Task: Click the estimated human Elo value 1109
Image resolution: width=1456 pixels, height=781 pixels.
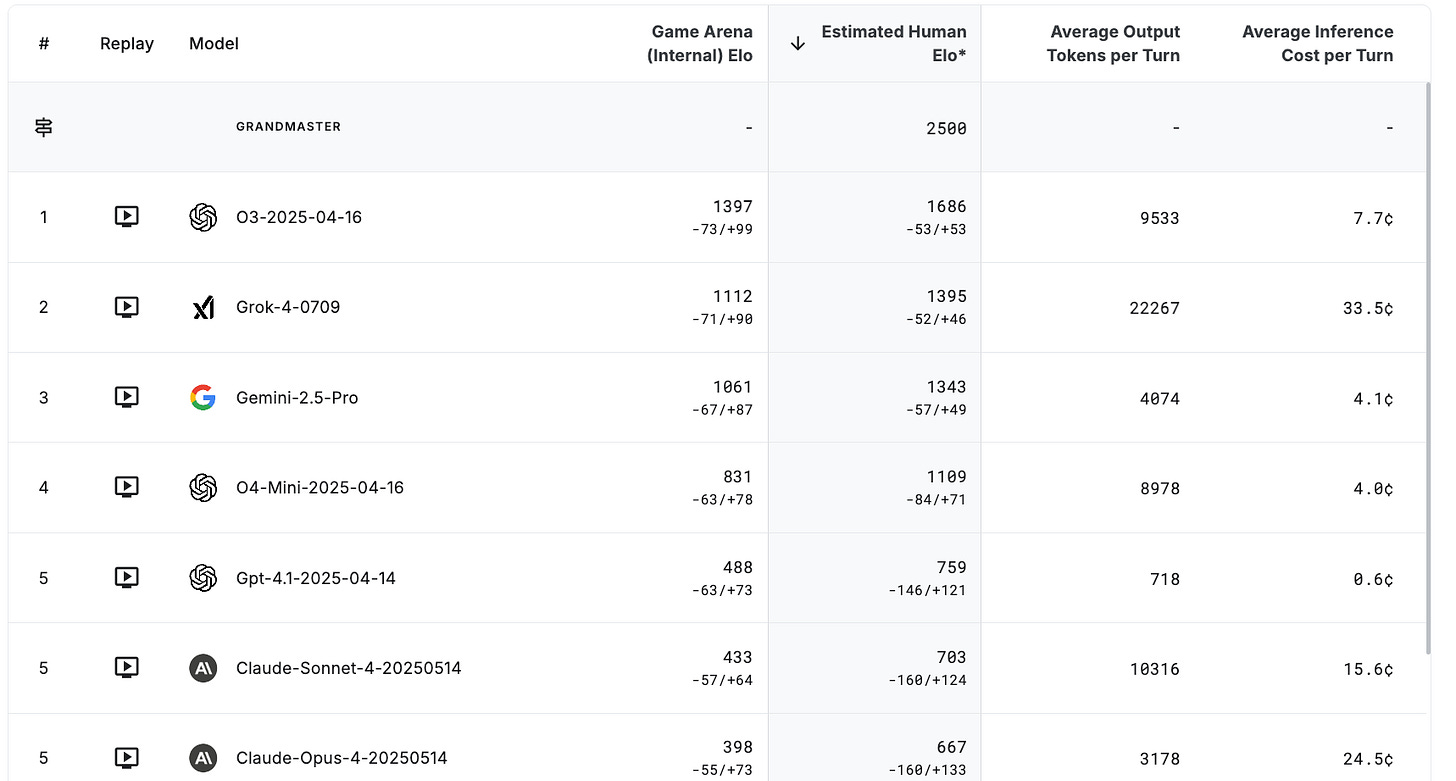Action: pos(946,477)
